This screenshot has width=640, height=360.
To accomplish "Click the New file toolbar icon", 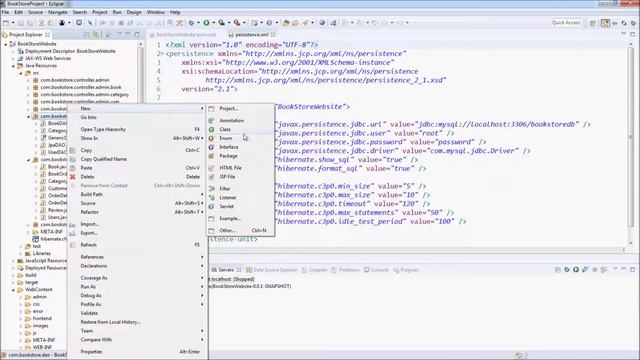I will pos(6,23).
